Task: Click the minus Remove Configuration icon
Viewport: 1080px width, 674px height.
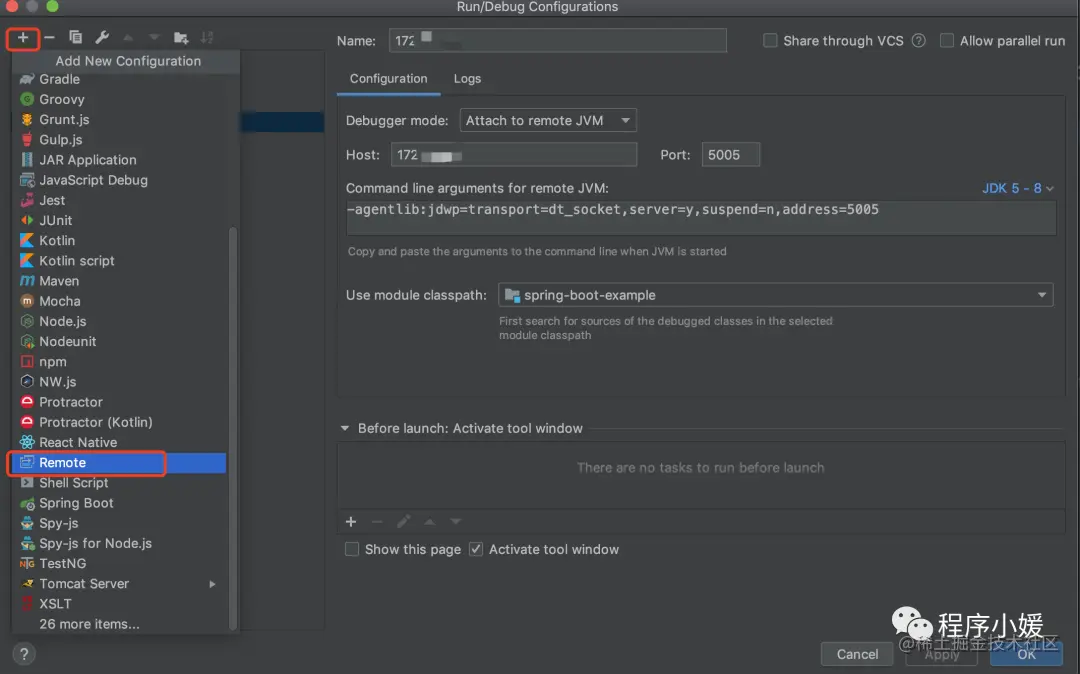Action: pyautogui.click(x=49, y=38)
